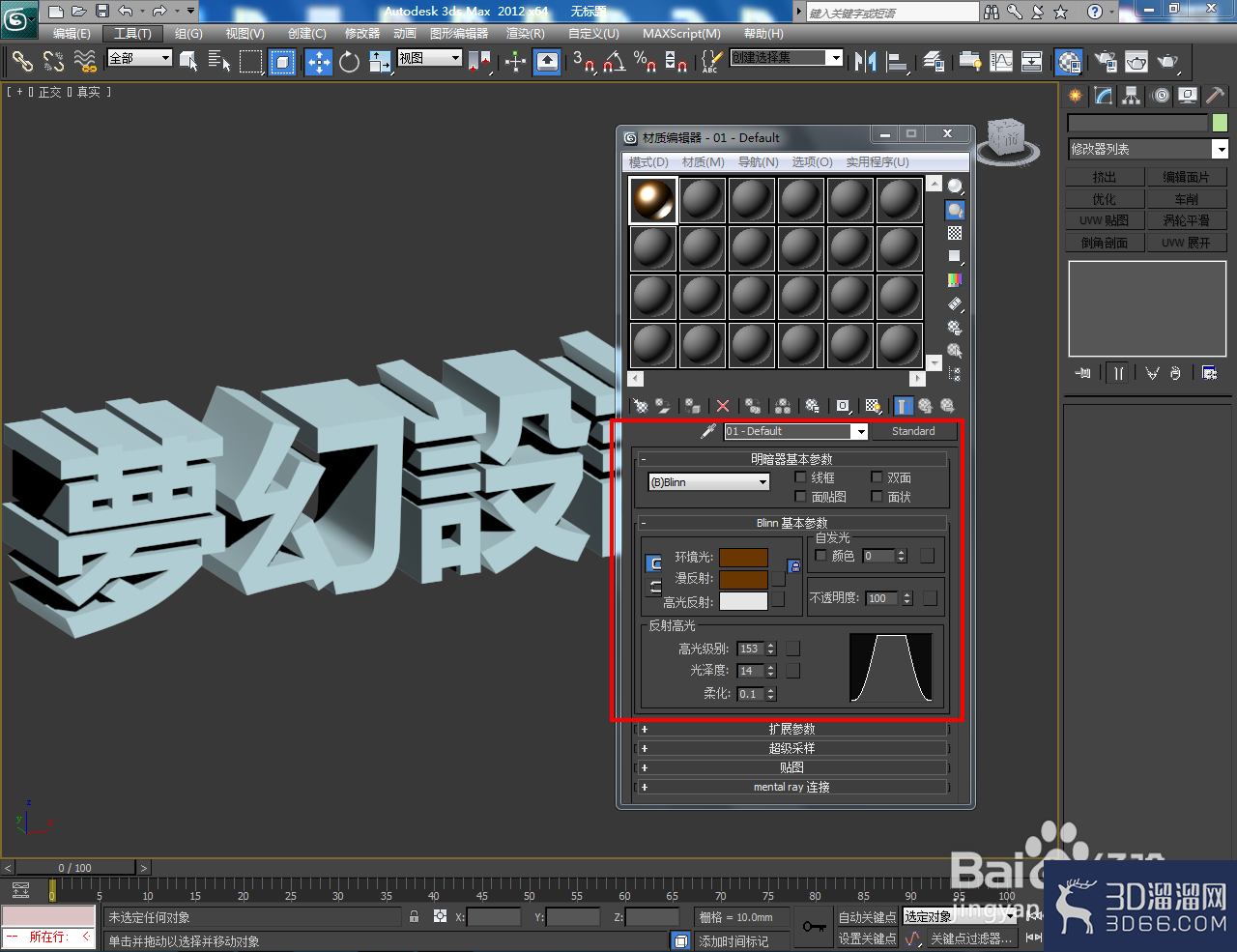Click the Set Key key icon
This screenshot has height=952, width=1237.
(815, 927)
